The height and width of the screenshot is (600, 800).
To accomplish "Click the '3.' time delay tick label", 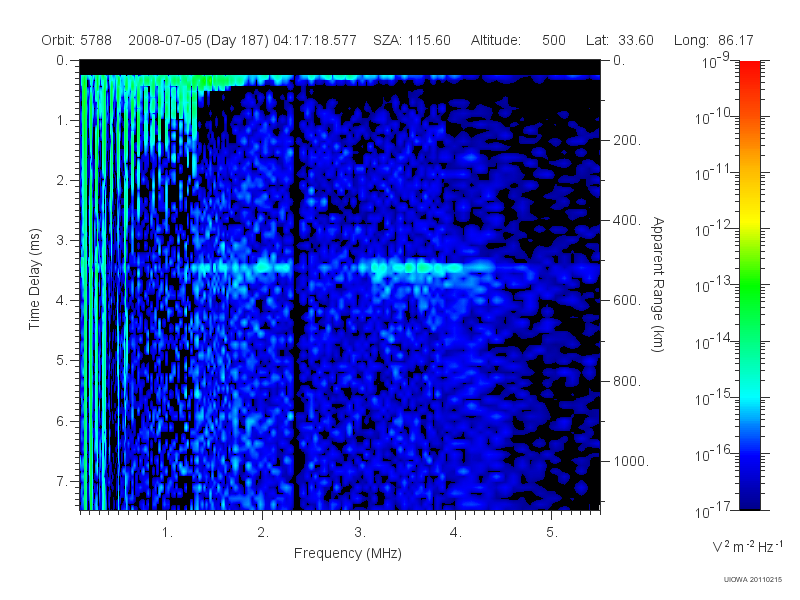I will [x=61, y=240].
